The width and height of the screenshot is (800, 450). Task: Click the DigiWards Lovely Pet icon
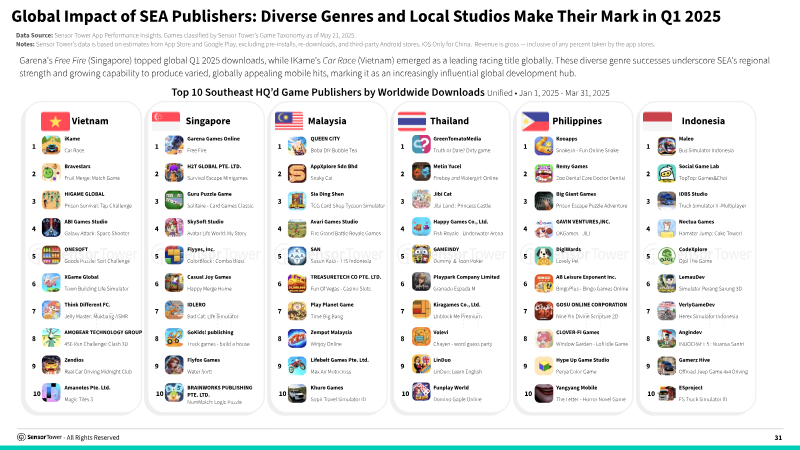tap(543, 256)
